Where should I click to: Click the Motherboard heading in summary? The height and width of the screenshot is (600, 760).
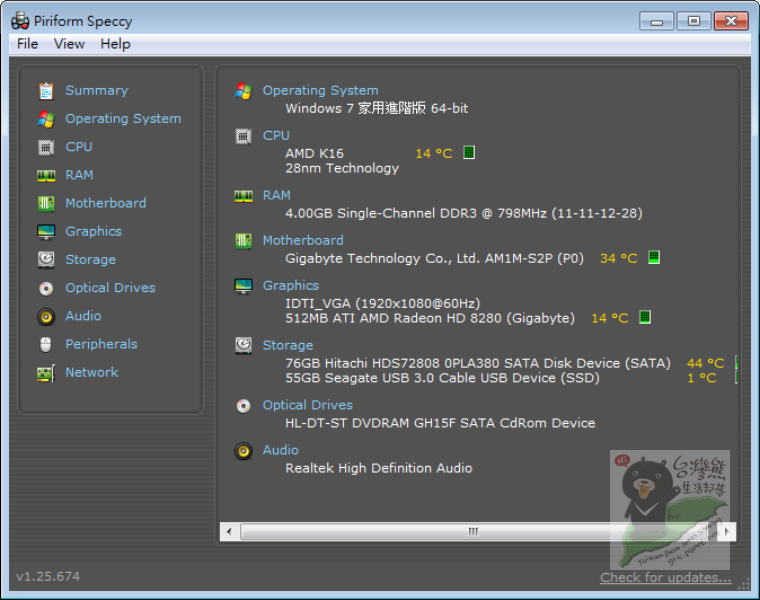pos(303,240)
